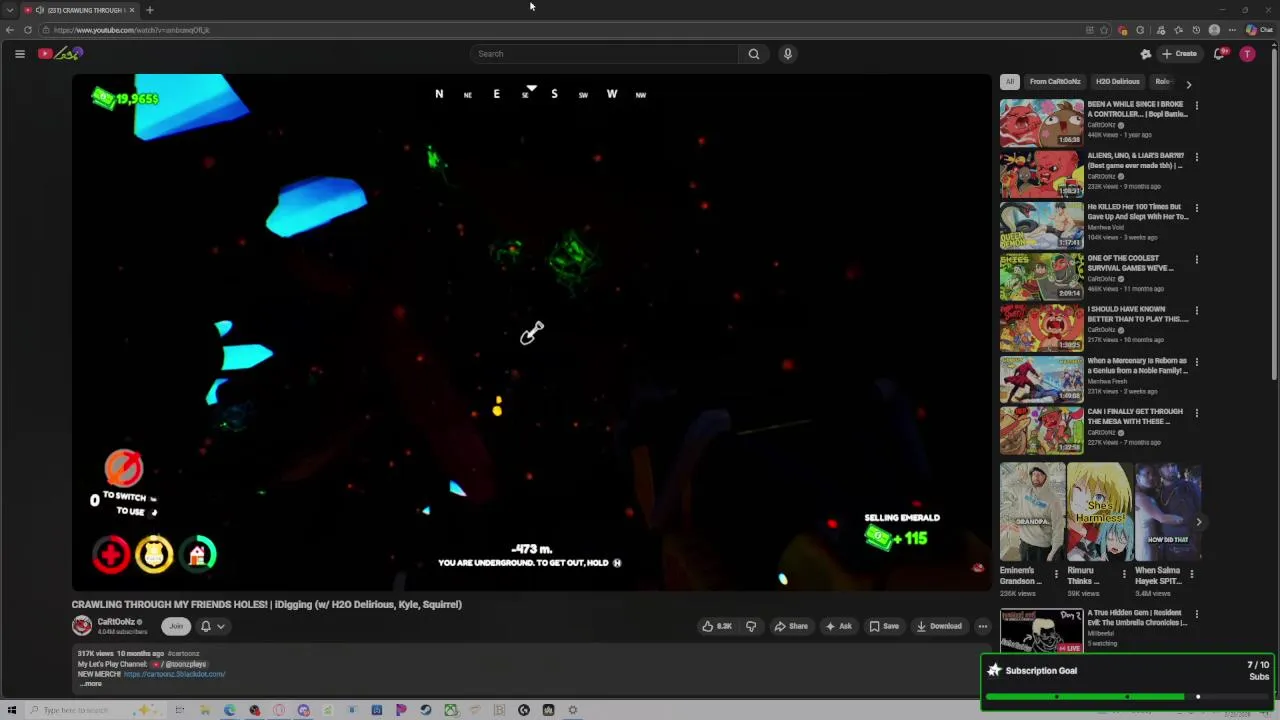Click inside YouTube search field

click(605, 54)
